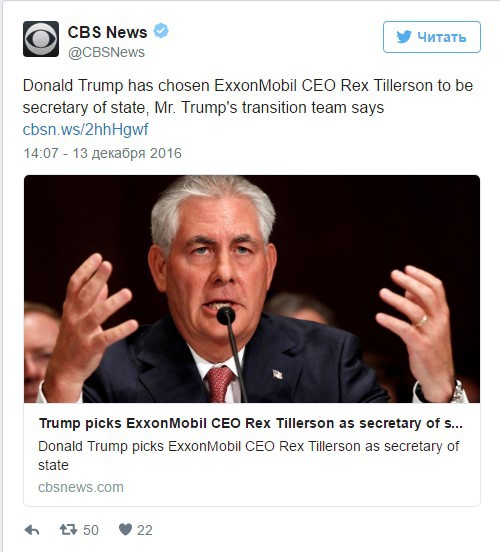Click the Читать follow button
The image size is (500, 552).
(432, 37)
